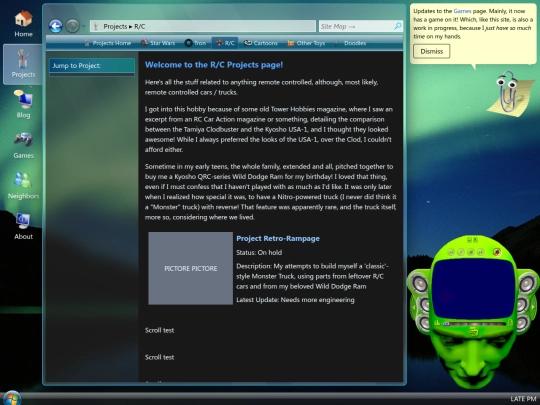Switch to the Doodles tab
The image size is (540, 405).
pyautogui.click(x=350, y=43)
